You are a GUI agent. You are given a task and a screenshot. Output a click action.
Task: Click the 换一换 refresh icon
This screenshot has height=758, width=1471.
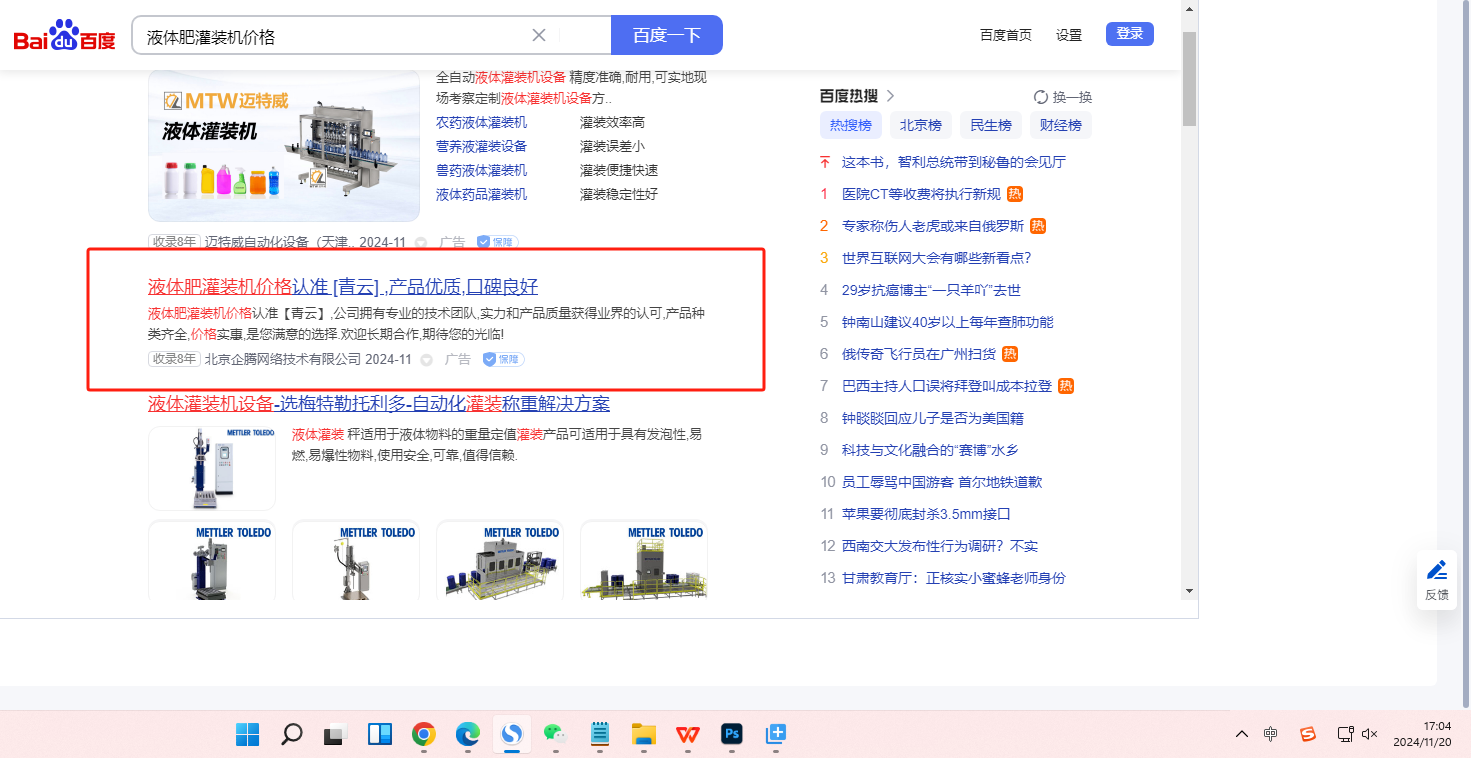click(1041, 97)
